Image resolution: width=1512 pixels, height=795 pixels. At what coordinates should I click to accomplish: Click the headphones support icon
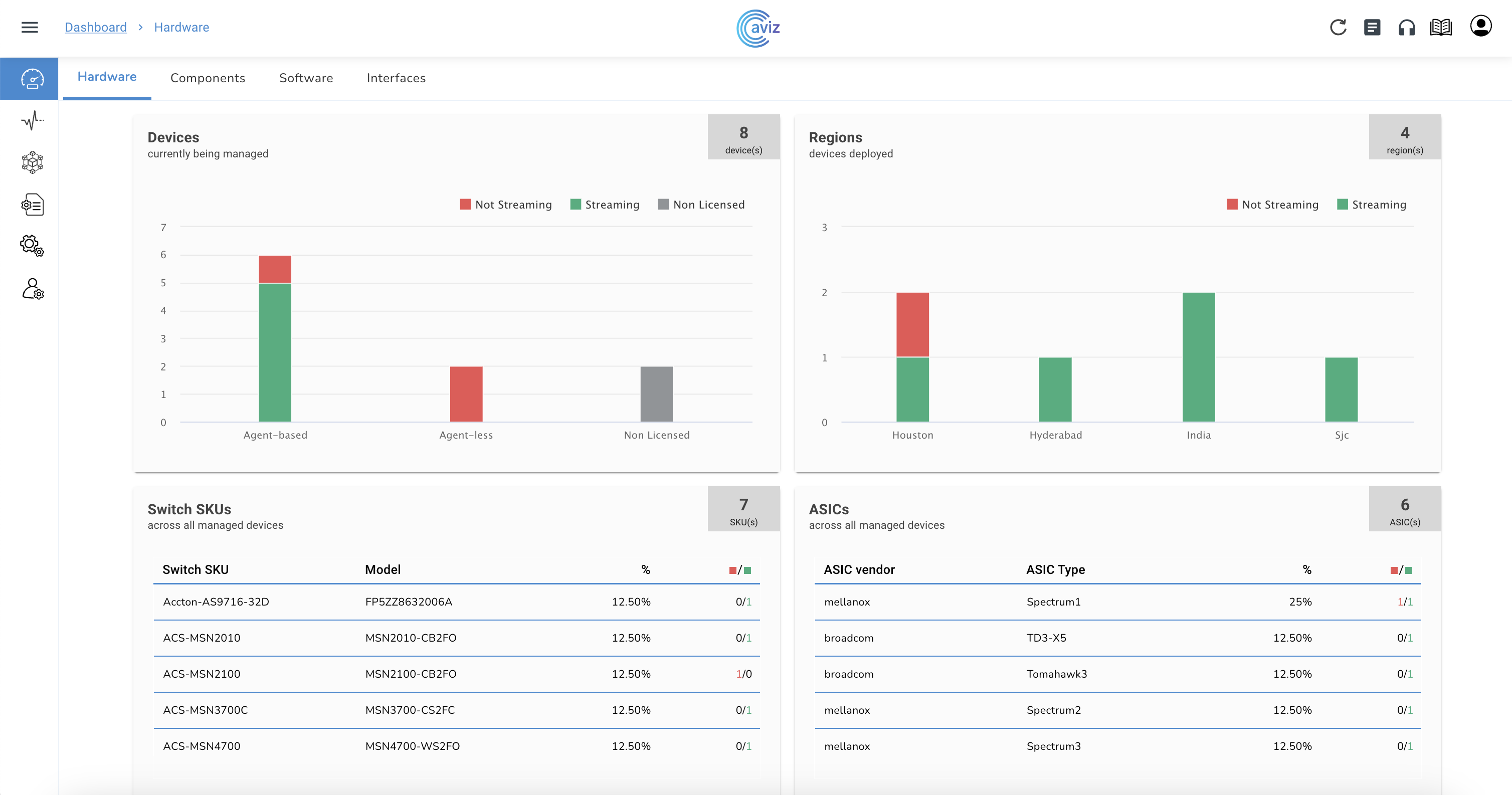tap(1406, 27)
